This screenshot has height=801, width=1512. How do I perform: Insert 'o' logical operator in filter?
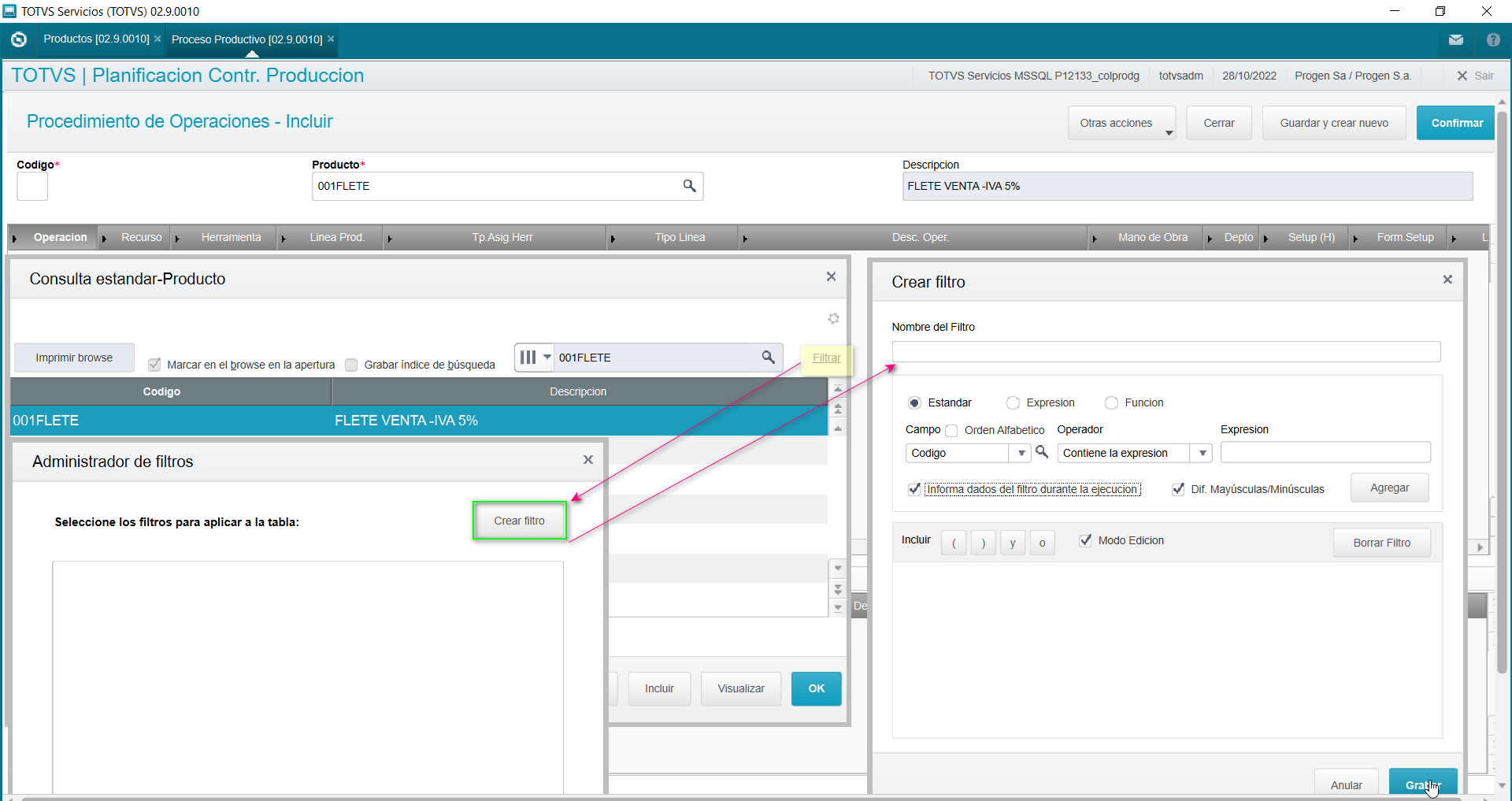pyautogui.click(x=1042, y=543)
